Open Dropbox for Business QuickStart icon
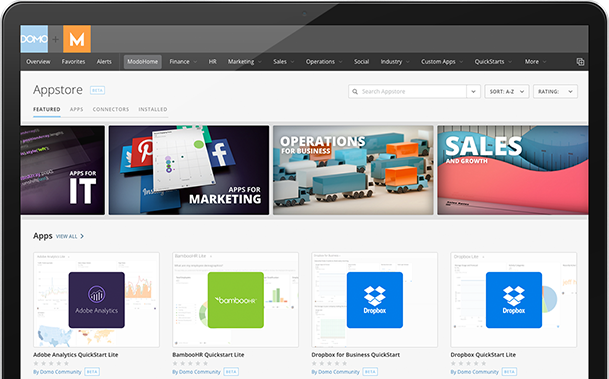Image resolution: width=609 pixels, height=379 pixels. coord(375,300)
